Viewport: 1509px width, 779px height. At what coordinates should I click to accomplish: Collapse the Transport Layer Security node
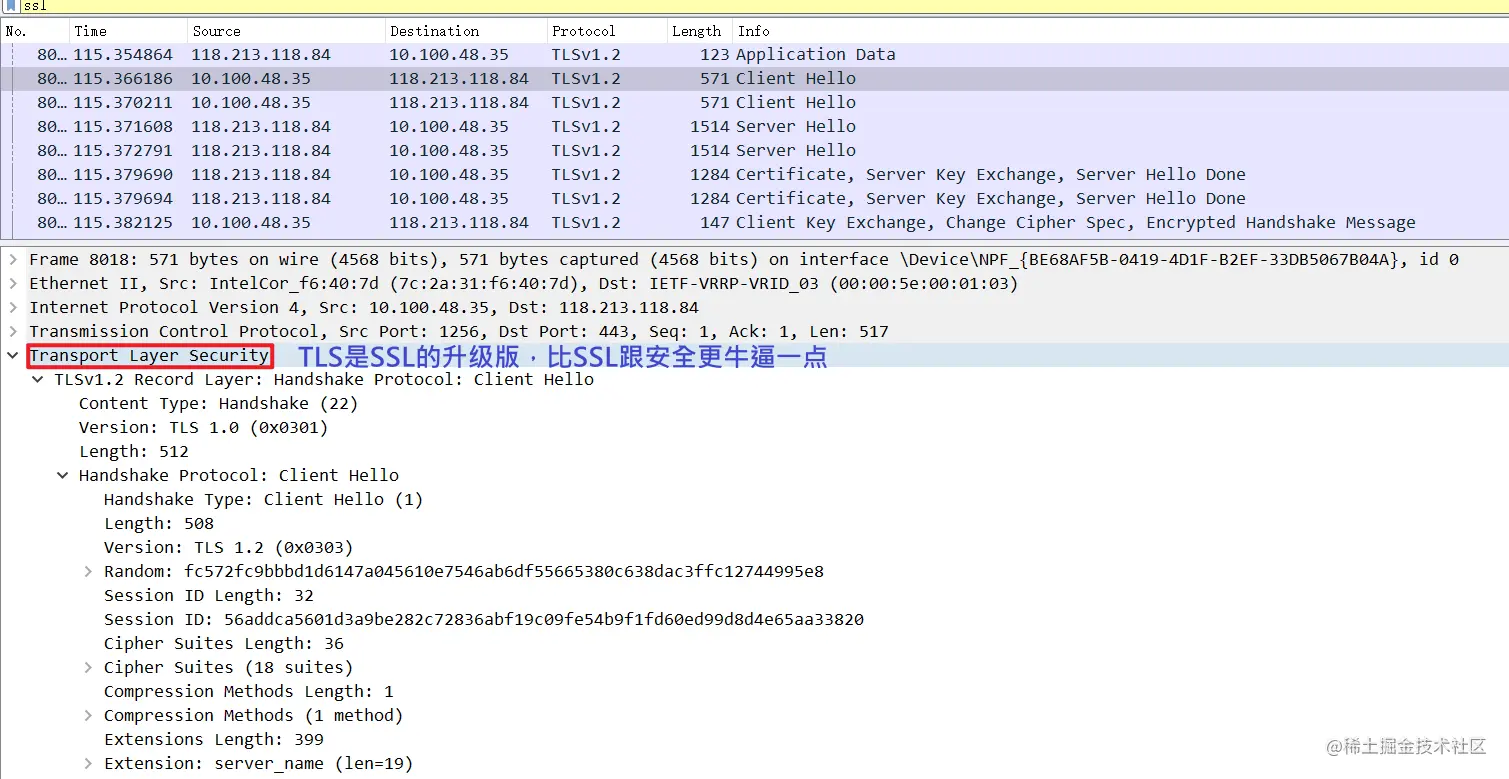point(13,356)
